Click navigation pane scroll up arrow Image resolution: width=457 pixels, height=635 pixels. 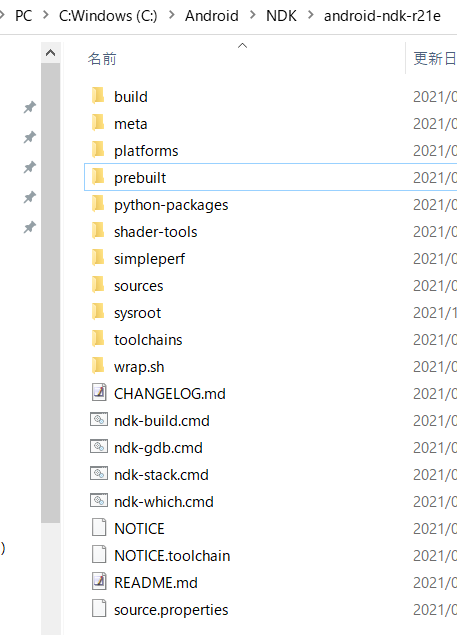51,53
